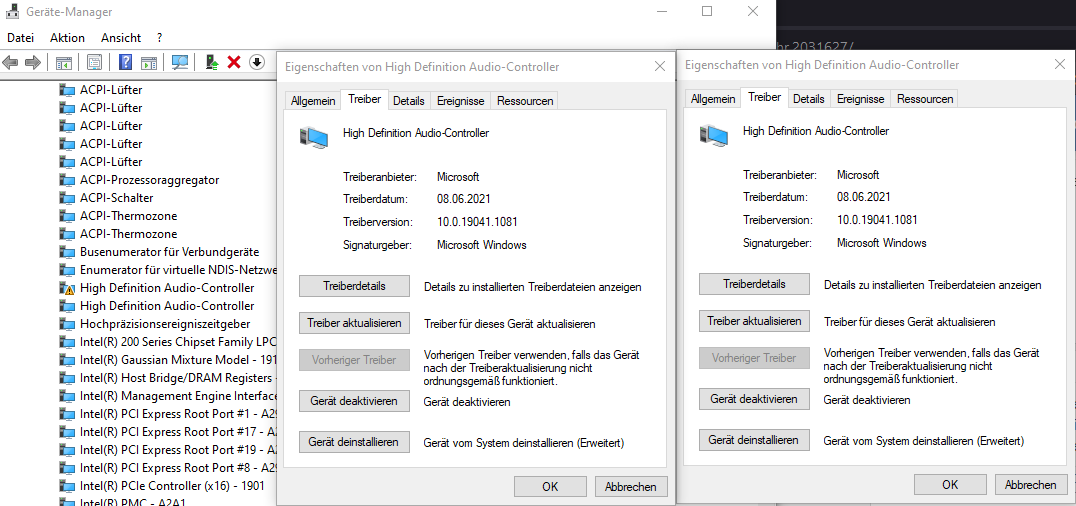Confirm left dialog with OK
The image size is (1076, 506).
point(550,487)
